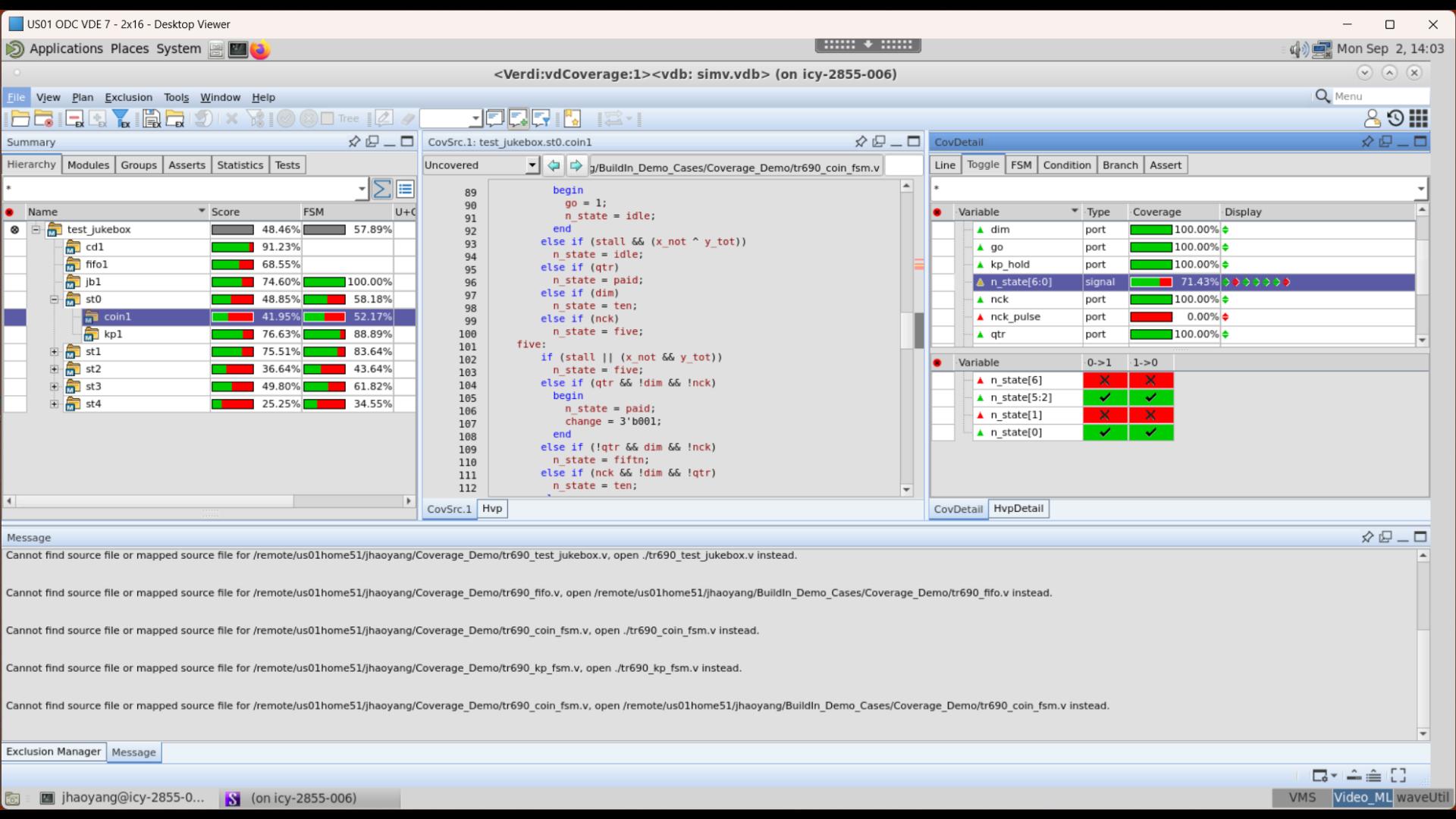Undock the Message panel
This screenshot has height=819, width=1456.
pyautogui.click(x=1385, y=537)
